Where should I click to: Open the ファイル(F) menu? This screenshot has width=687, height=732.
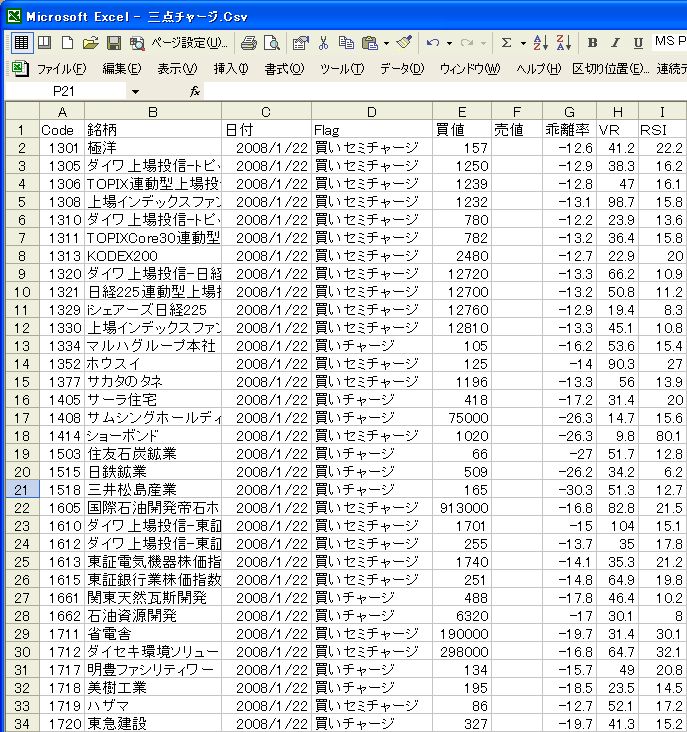click(x=61, y=69)
